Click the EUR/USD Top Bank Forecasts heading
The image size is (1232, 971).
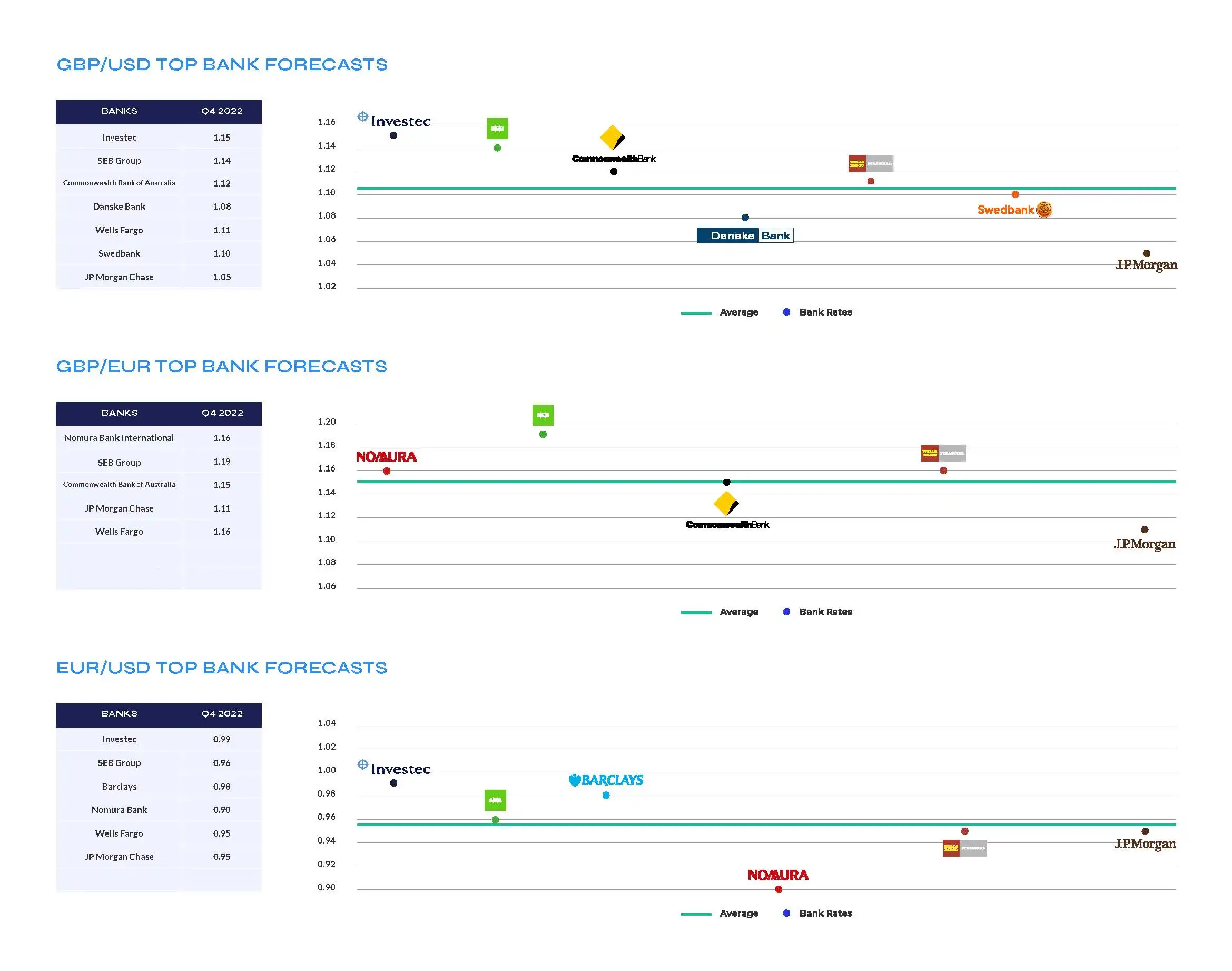(222, 668)
